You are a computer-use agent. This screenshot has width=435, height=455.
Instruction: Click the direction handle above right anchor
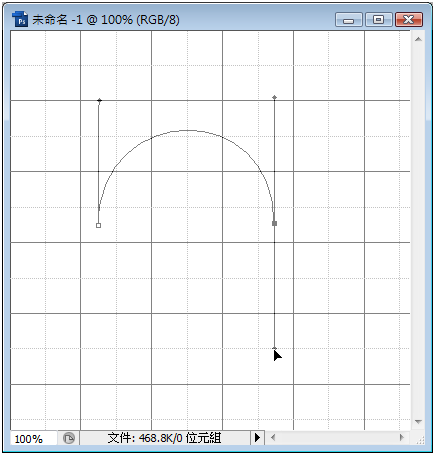click(x=274, y=97)
